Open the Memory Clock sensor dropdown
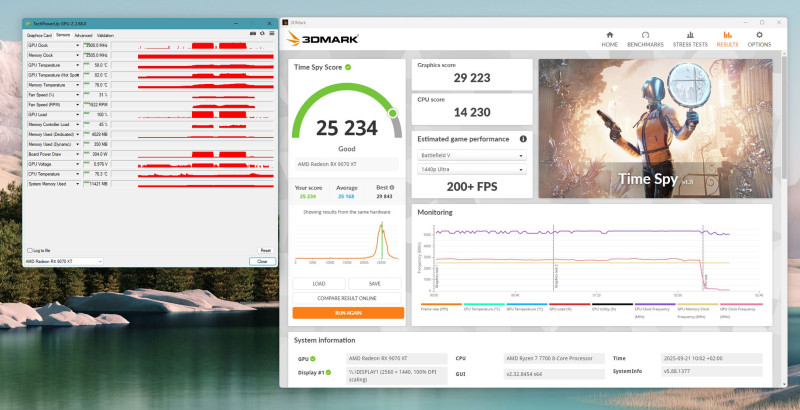 (x=78, y=55)
